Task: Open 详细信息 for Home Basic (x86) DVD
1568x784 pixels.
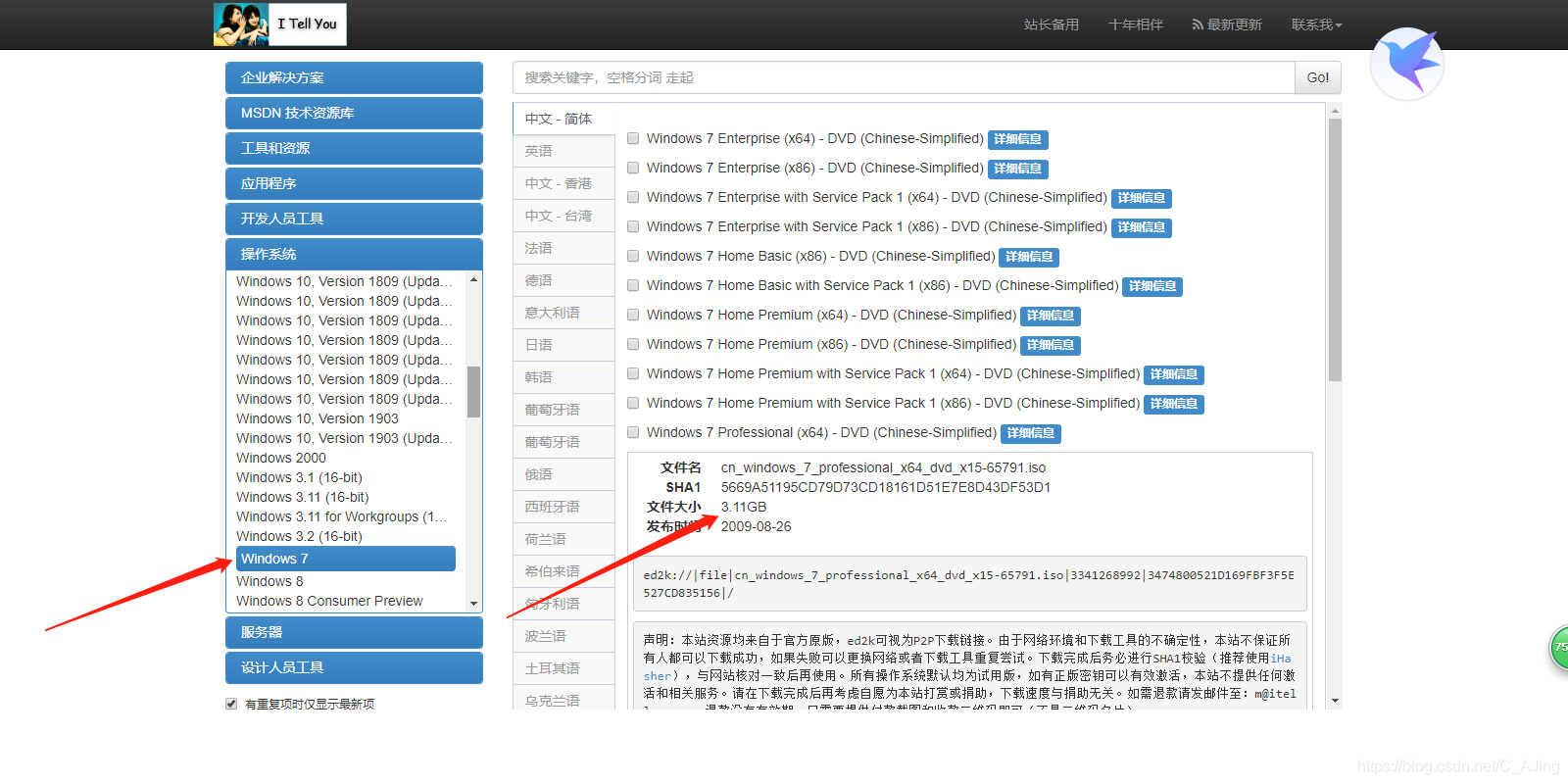Action: click(x=1029, y=257)
